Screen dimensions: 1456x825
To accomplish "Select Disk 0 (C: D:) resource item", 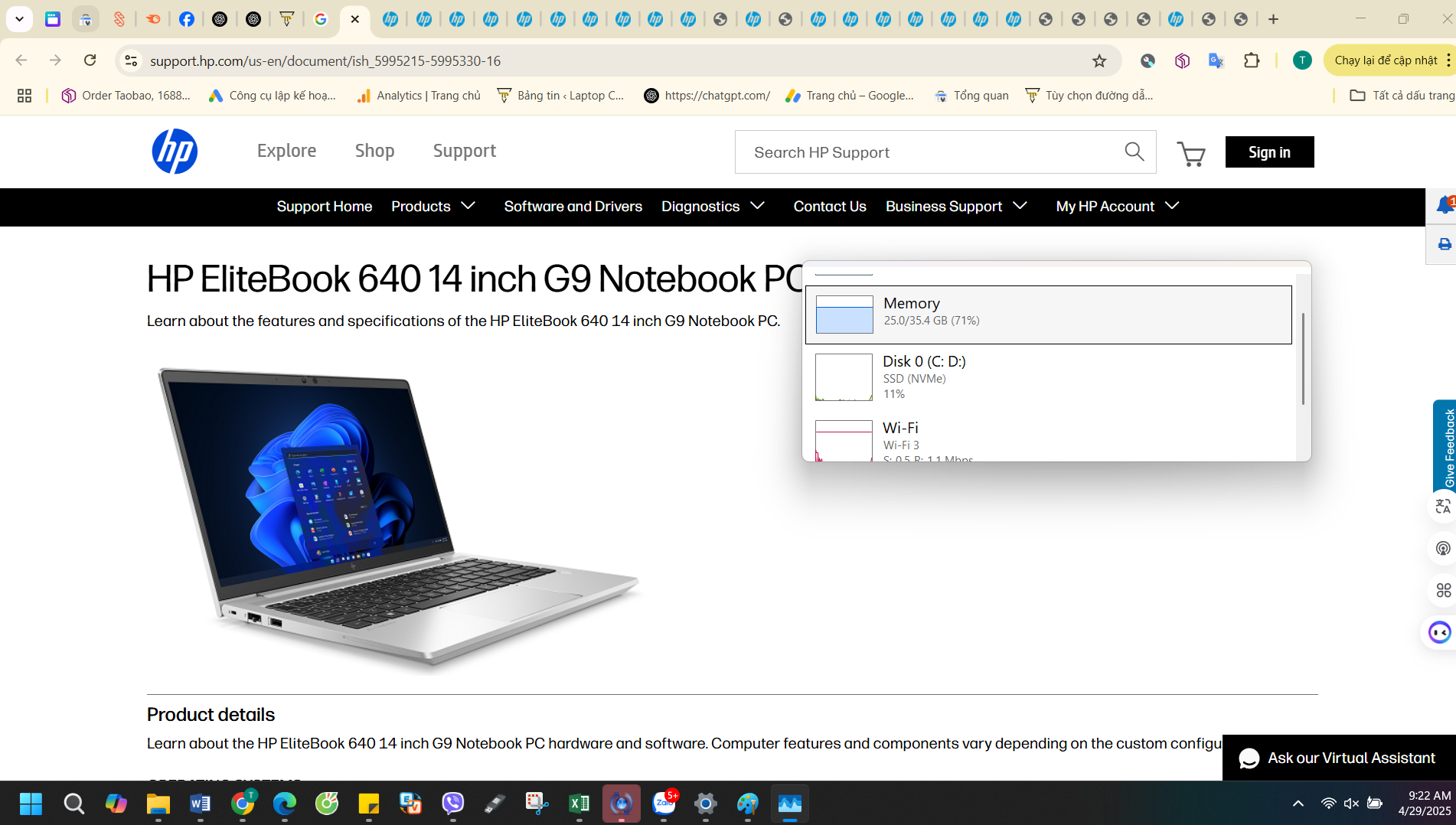I will pos(1048,377).
